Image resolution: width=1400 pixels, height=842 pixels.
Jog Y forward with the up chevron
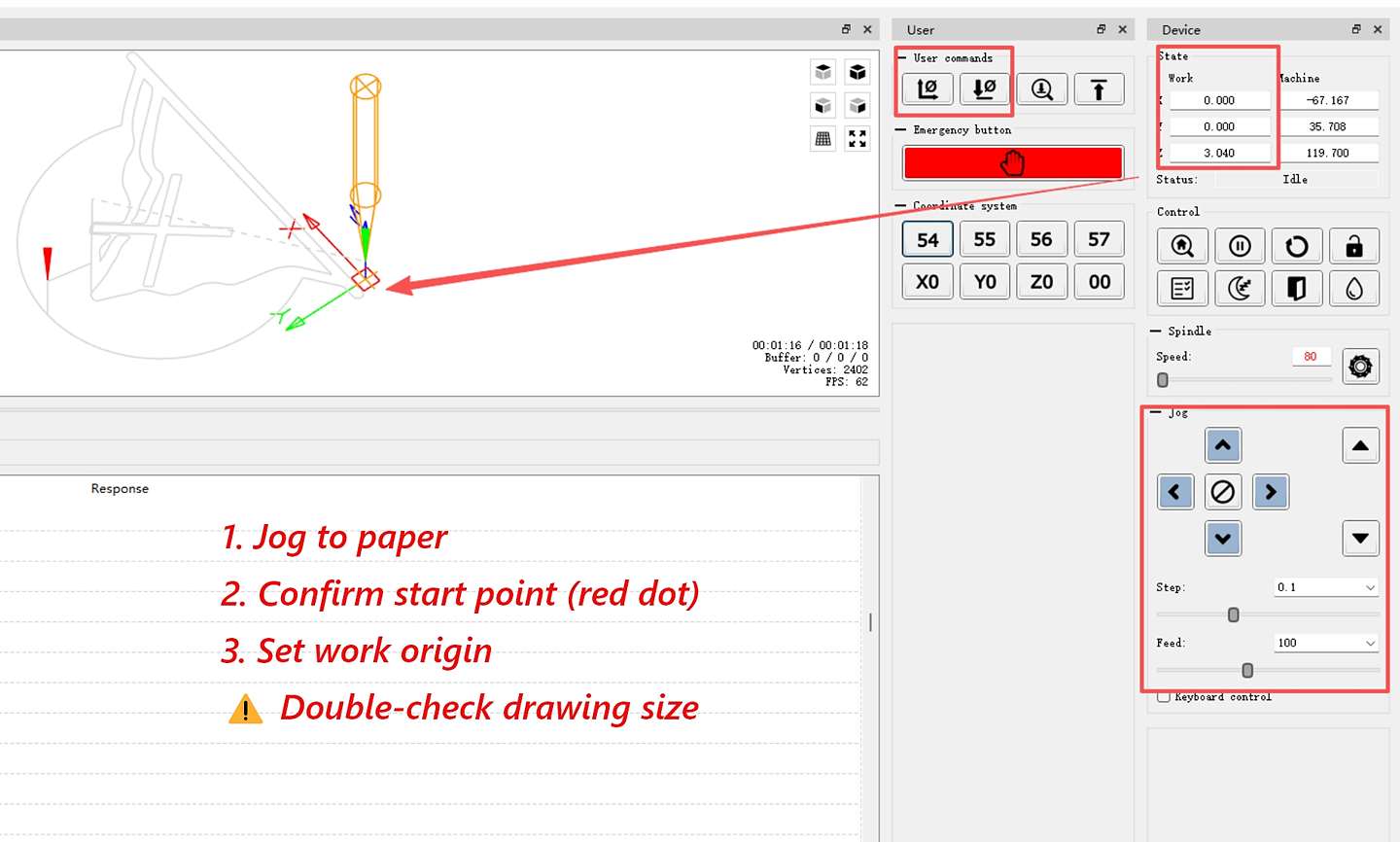[x=1223, y=445]
